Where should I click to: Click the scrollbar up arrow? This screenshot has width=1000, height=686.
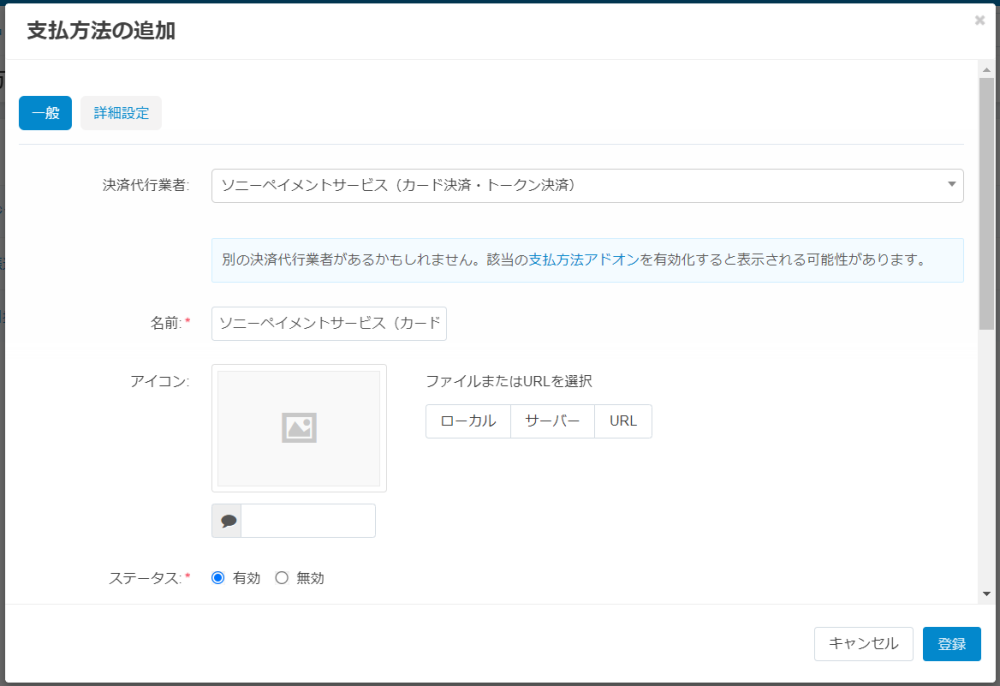(987, 69)
